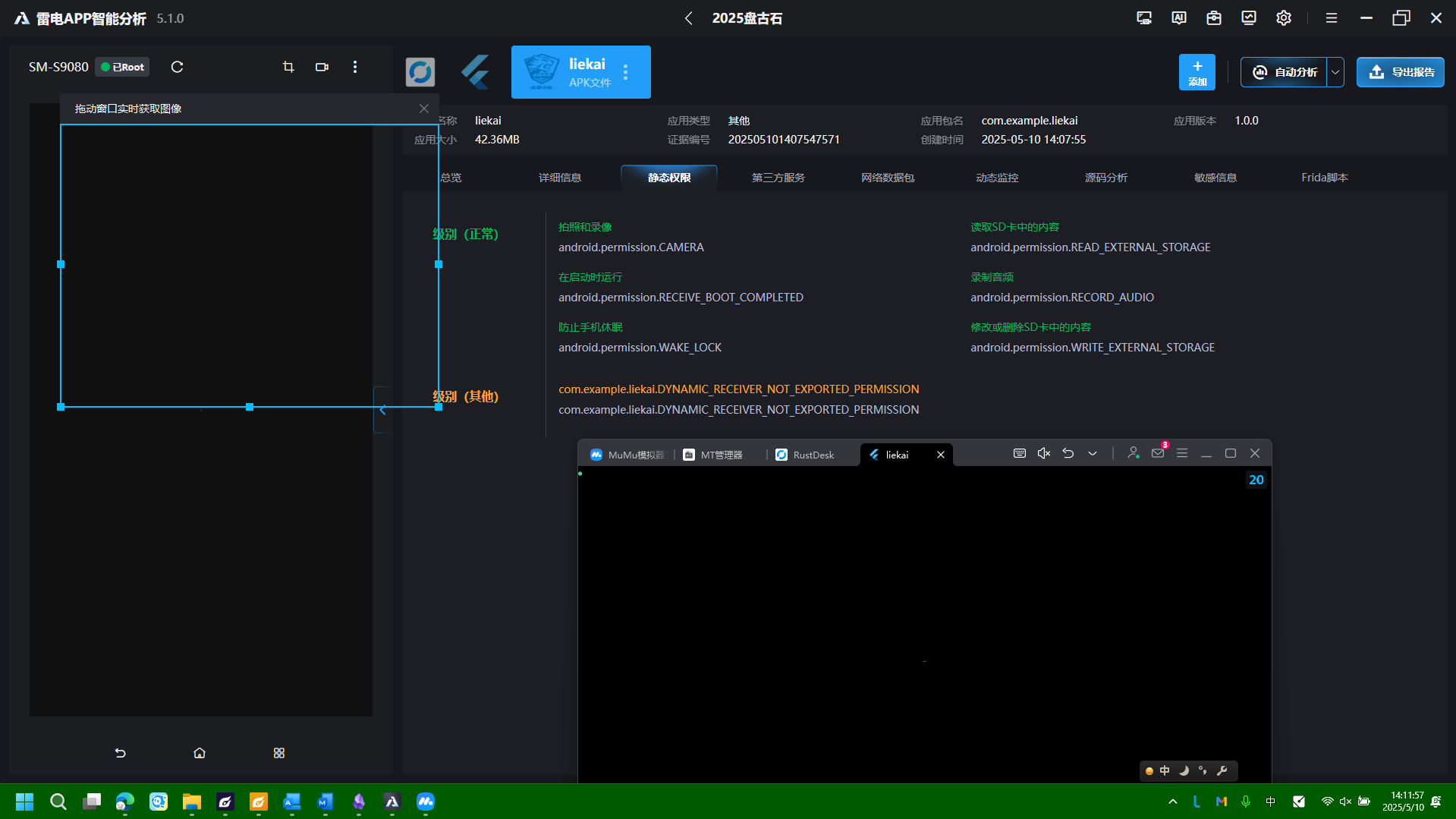This screenshot has height=819, width=1456.
Task: Switch to the Flutter logo app tab
Action: [x=476, y=72]
